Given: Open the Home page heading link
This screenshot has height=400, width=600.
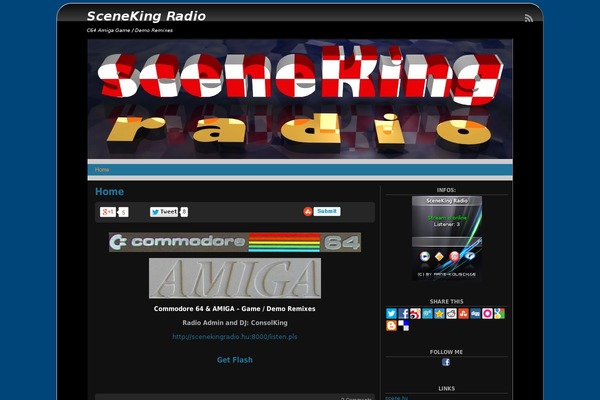Looking at the screenshot, I should (109, 191).
